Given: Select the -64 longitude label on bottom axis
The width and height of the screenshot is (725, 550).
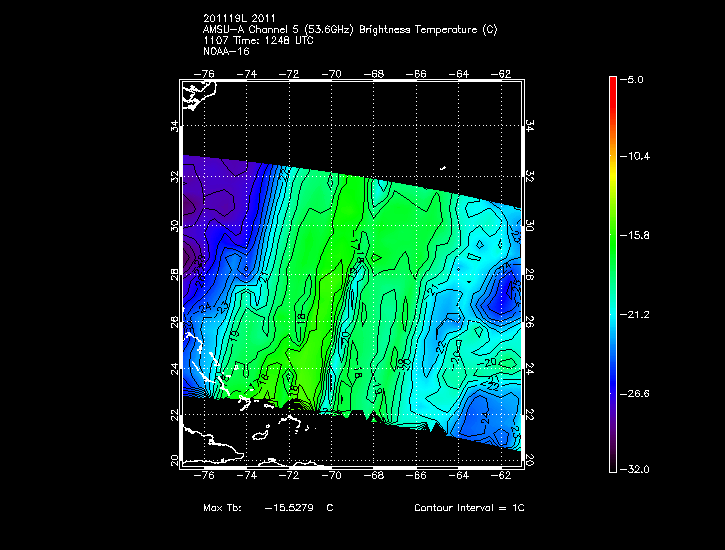Looking at the screenshot, I should (458, 476).
